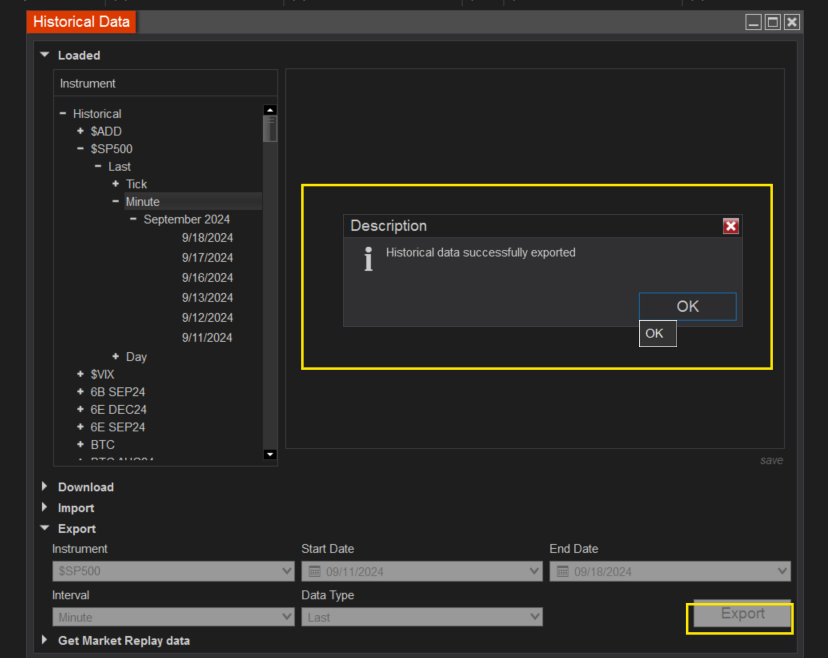
Task: Open the Instrument $SP500 dropdown
Action: [173, 571]
